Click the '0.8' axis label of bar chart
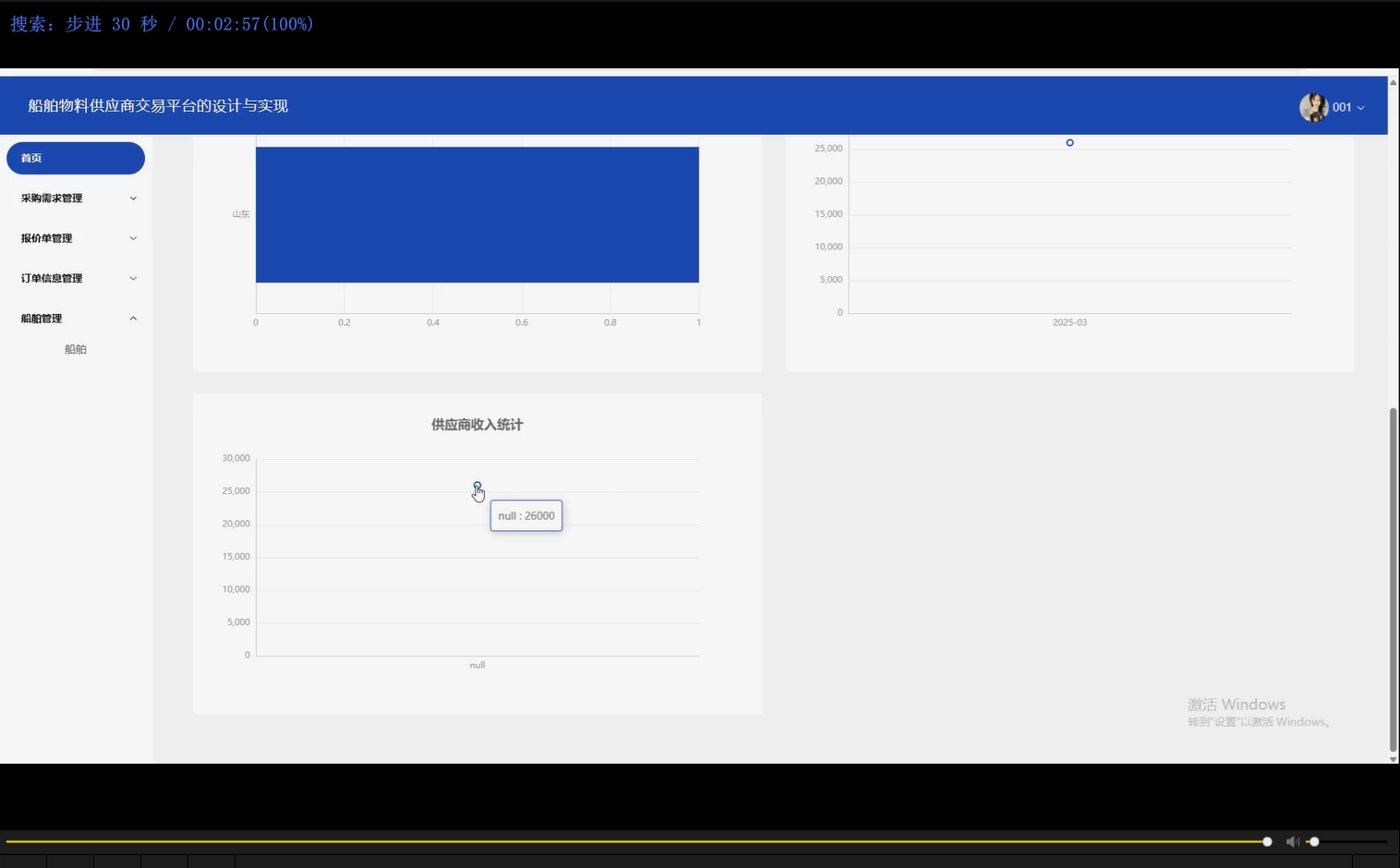The width and height of the screenshot is (1400, 868). tap(610, 322)
